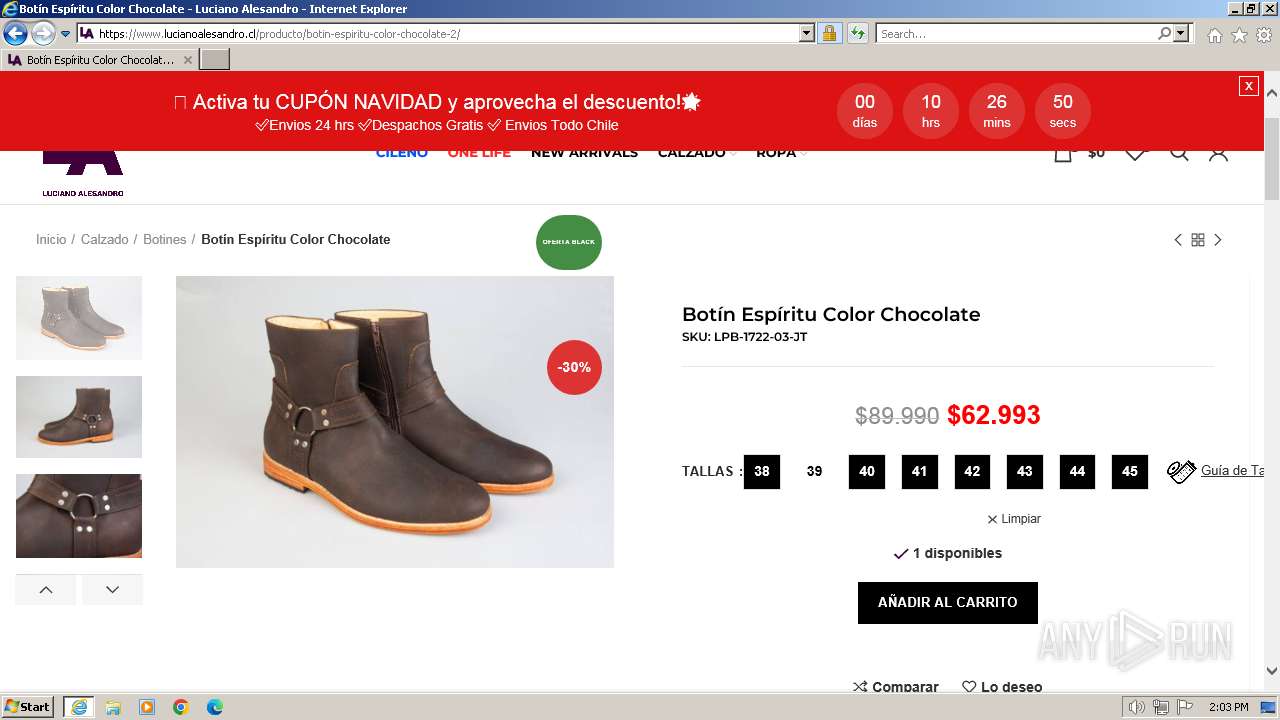Click the Comparar link

pyautogui.click(x=896, y=687)
